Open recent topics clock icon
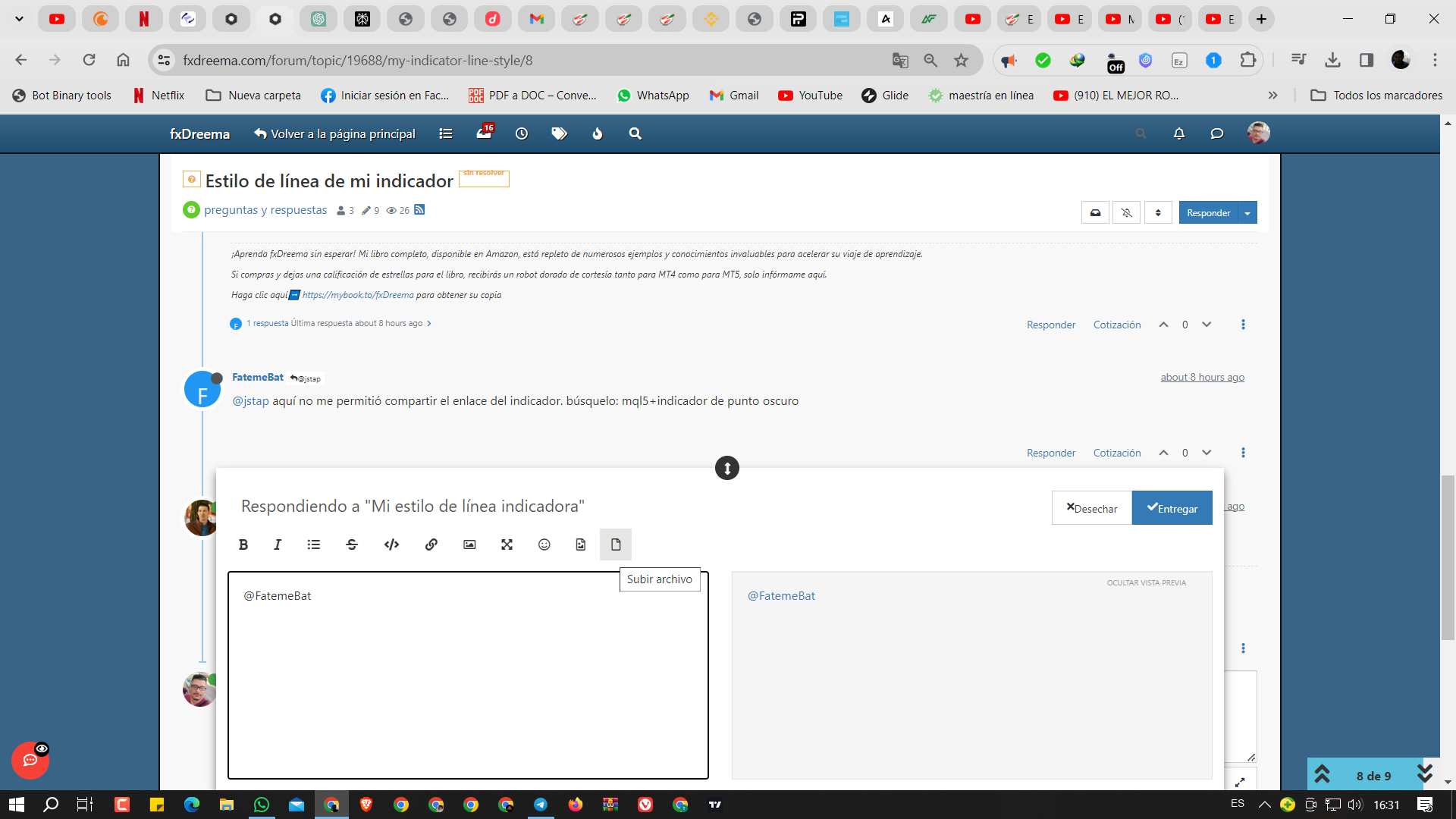 522,133
